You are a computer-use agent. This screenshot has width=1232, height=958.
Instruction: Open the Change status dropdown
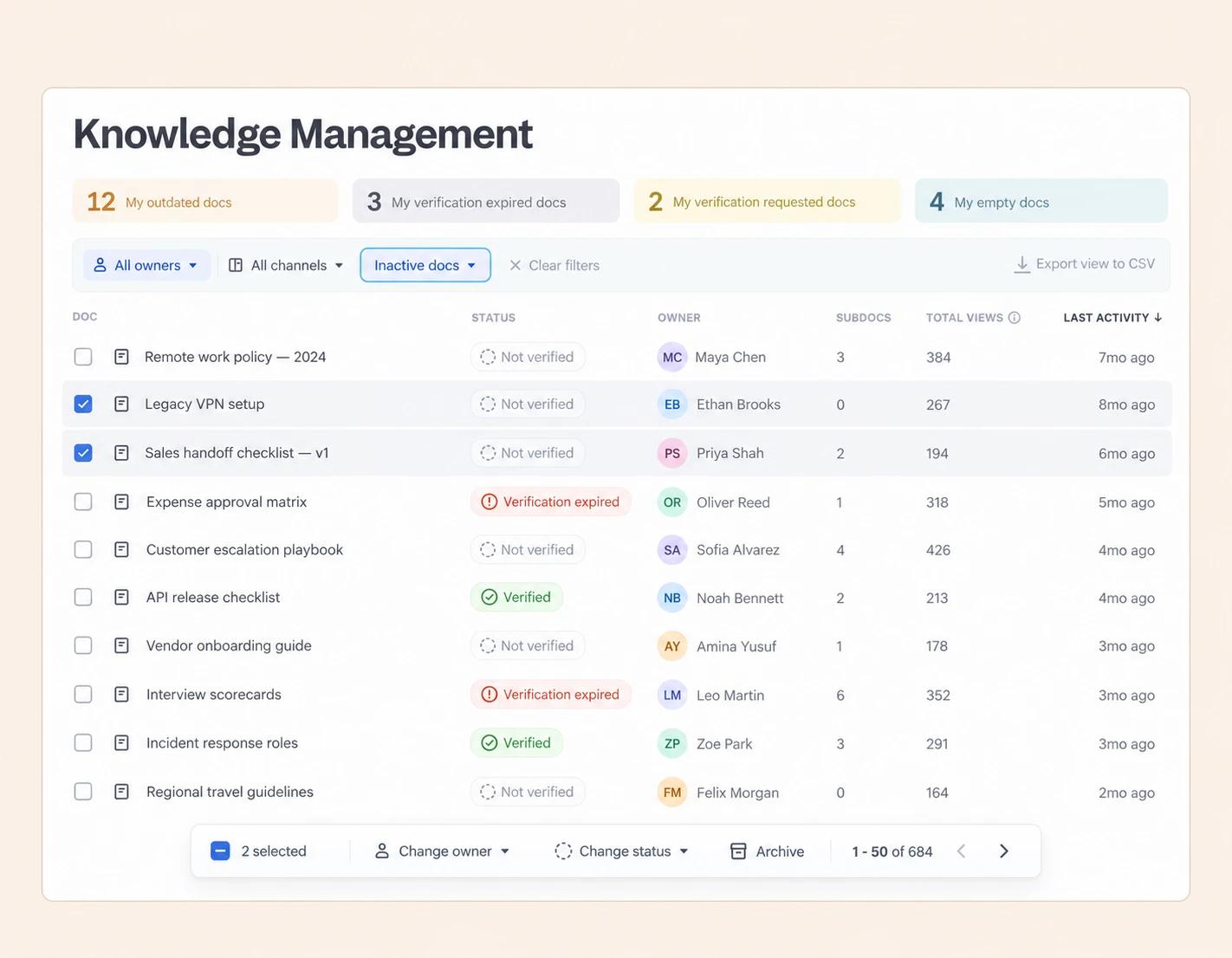click(622, 851)
